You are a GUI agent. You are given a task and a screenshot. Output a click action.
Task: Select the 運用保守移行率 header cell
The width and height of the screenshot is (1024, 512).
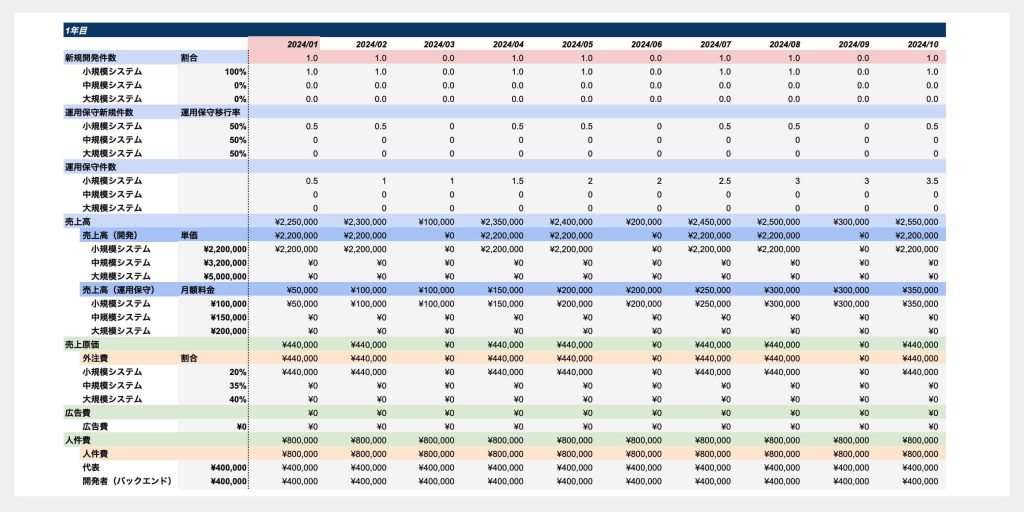210,113
